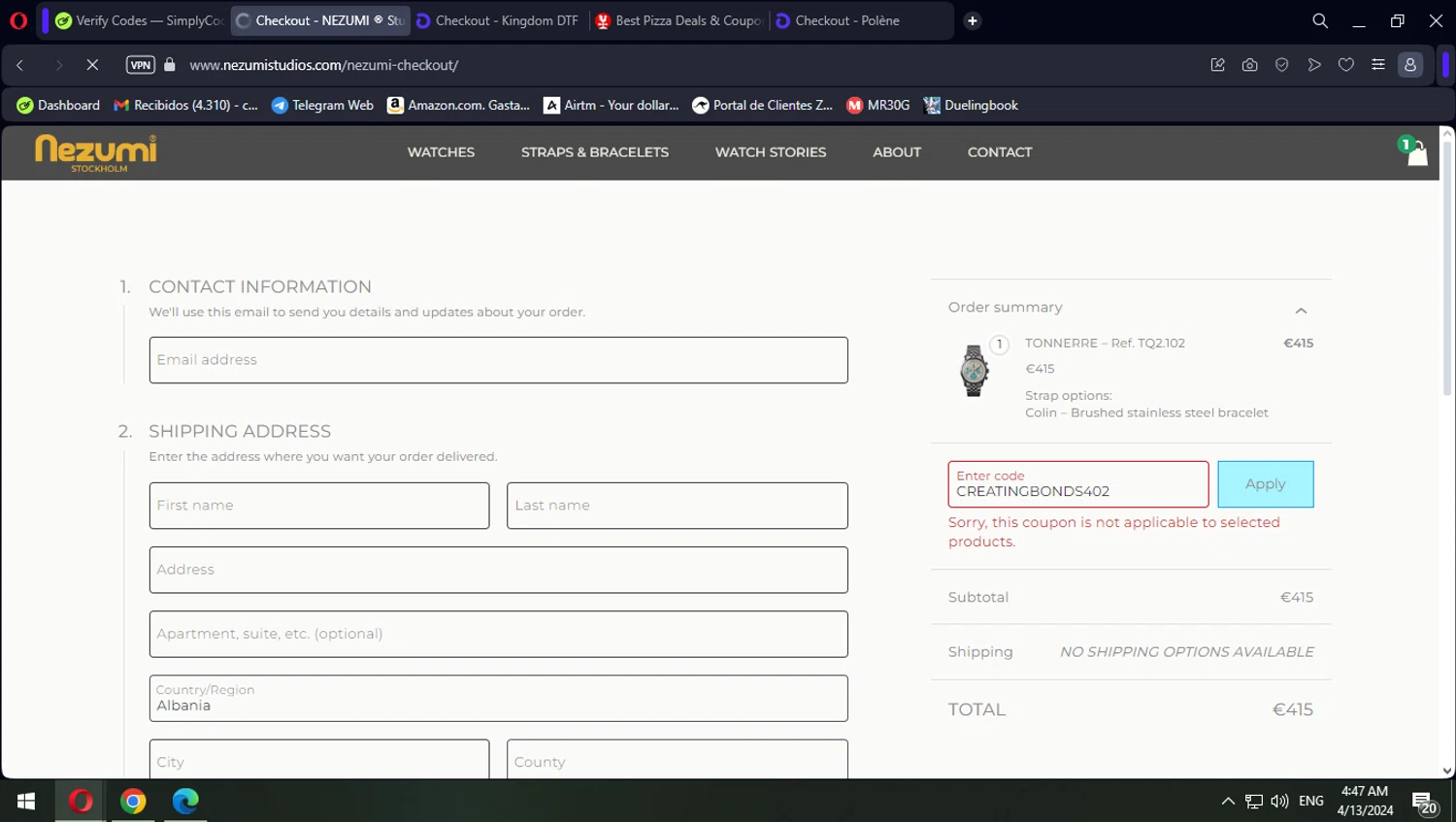Open the ad blocker shield icon
The height and width of the screenshot is (822, 1456).
pos(1282,65)
